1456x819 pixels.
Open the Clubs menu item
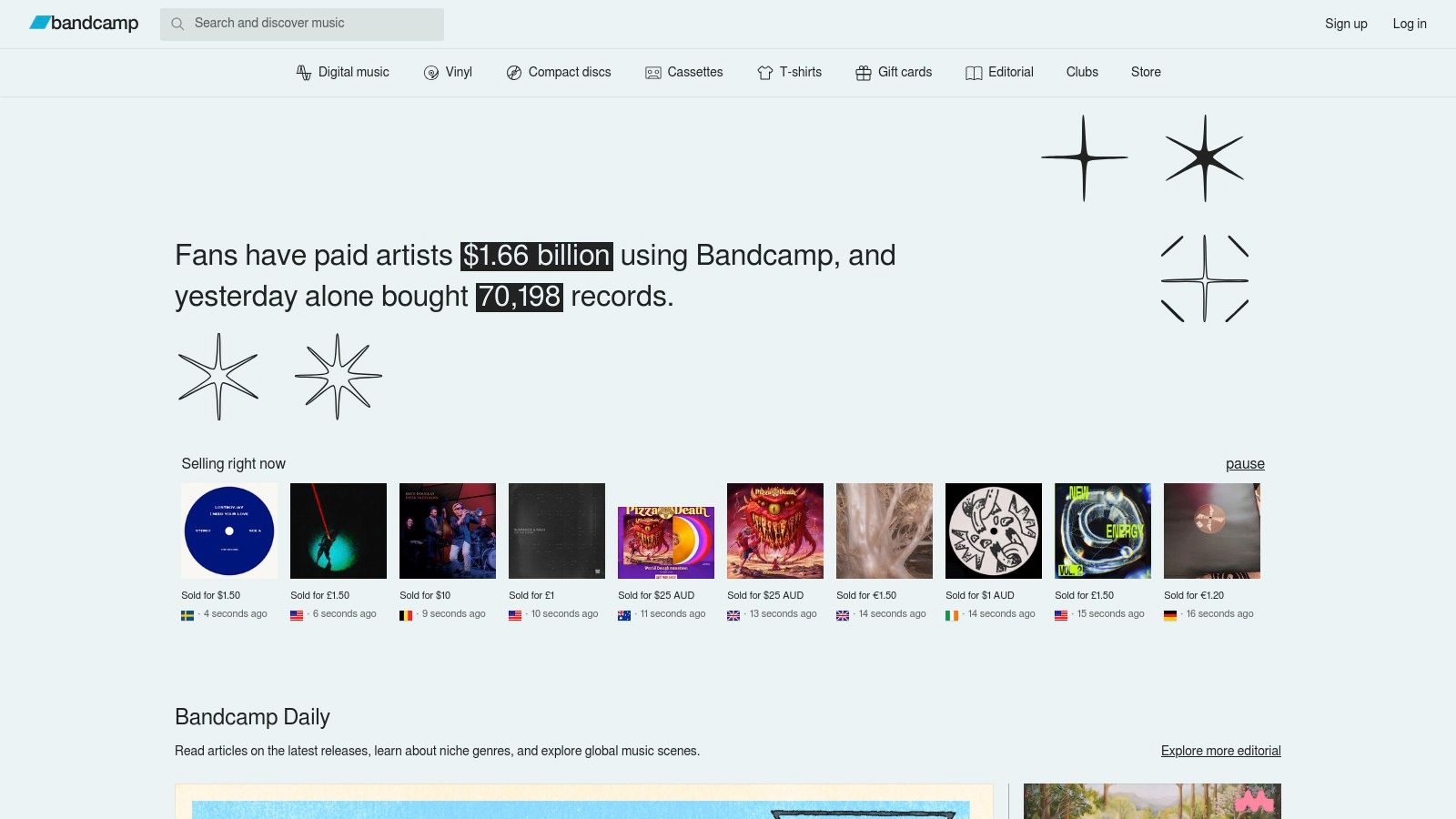[x=1082, y=72]
